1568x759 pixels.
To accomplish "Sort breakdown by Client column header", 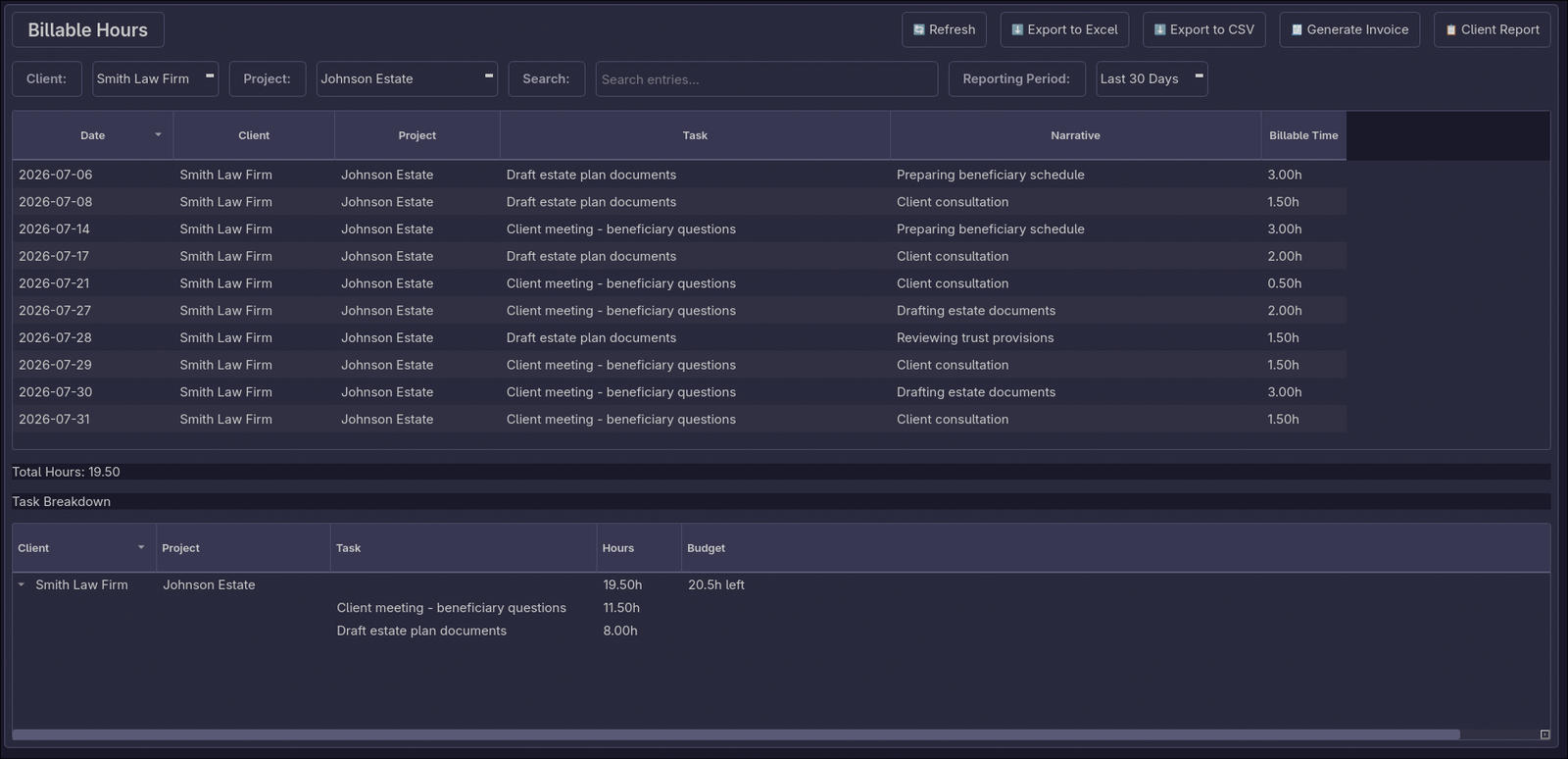I will click(83, 548).
